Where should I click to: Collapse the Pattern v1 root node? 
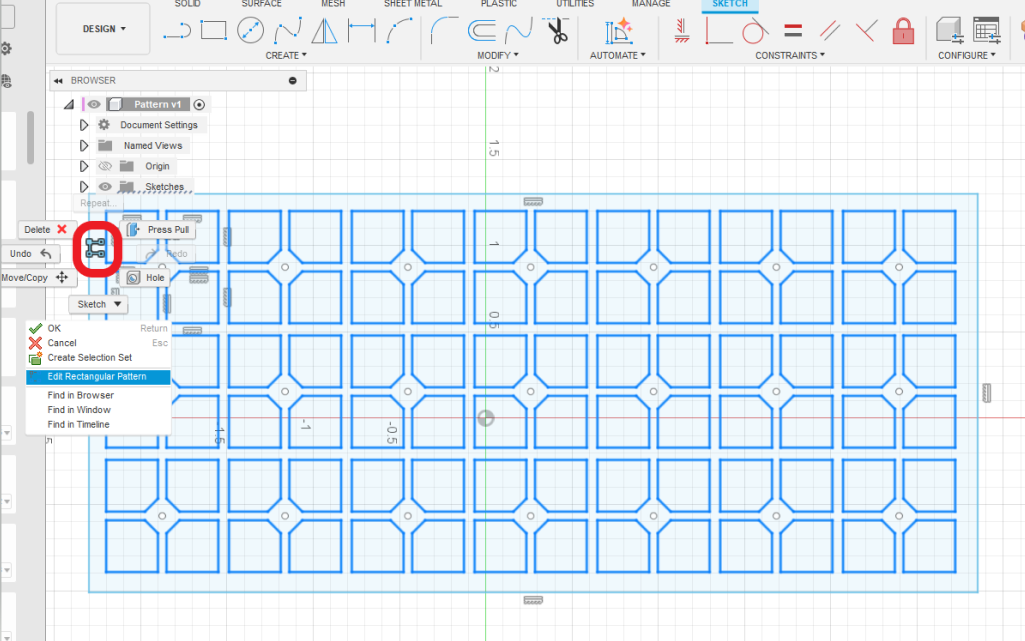[69, 105]
